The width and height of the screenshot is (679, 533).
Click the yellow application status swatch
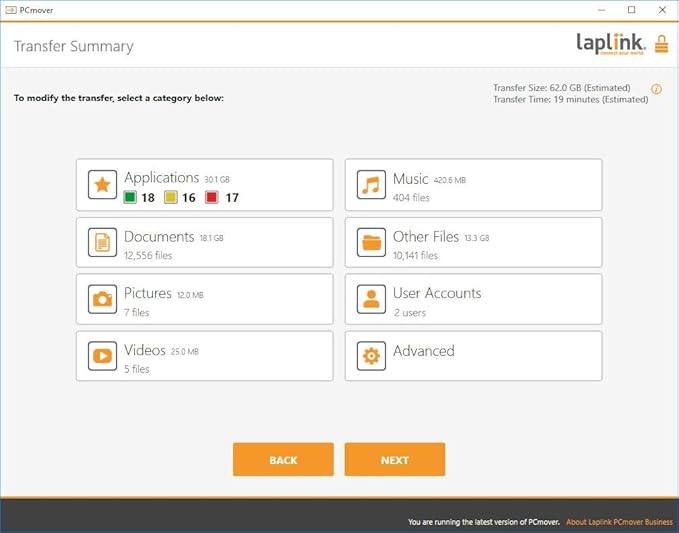coord(171,197)
